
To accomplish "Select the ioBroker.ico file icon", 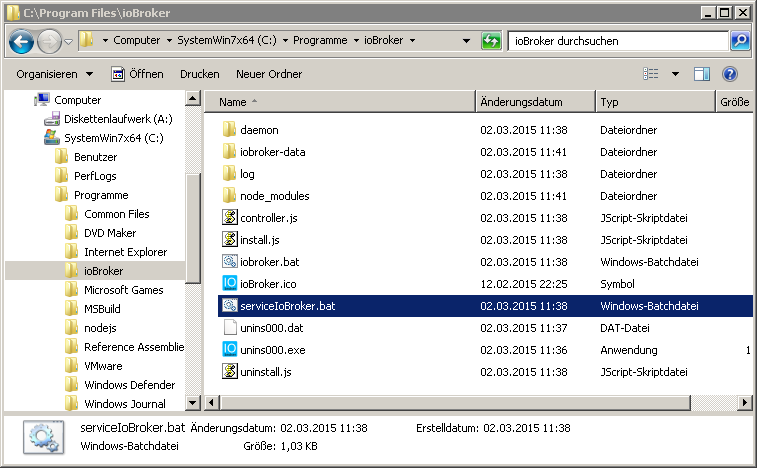I will 230,284.
